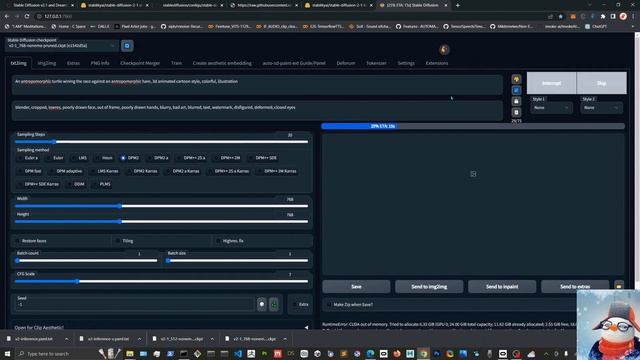640x360 pixels.
Task: Open the Deforum tab
Action: point(346,63)
